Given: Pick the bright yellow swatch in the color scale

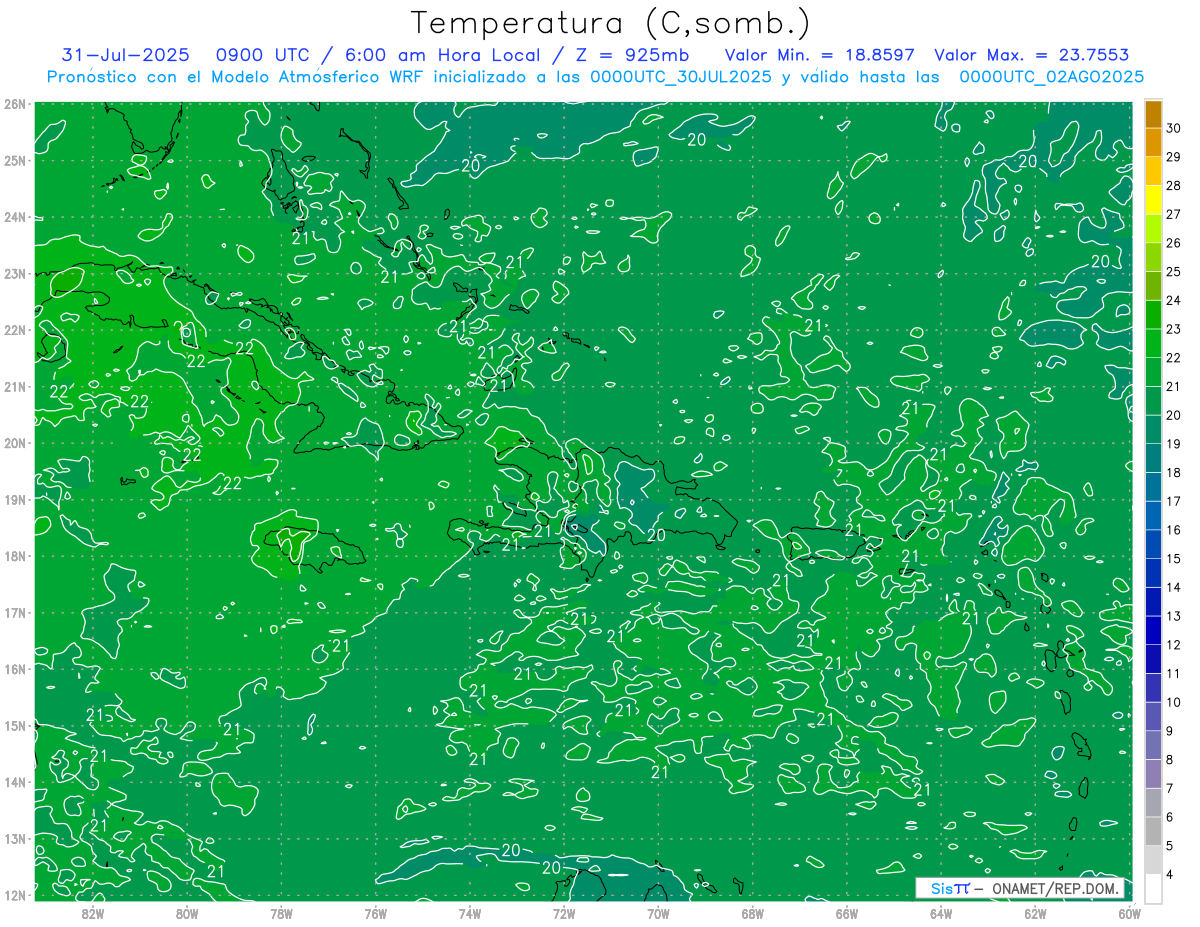Looking at the screenshot, I should click(1153, 200).
